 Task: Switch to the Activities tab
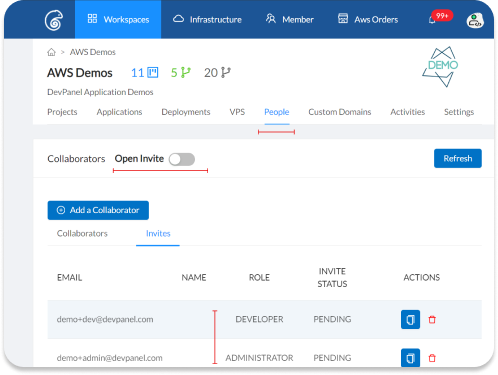(408, 112)
